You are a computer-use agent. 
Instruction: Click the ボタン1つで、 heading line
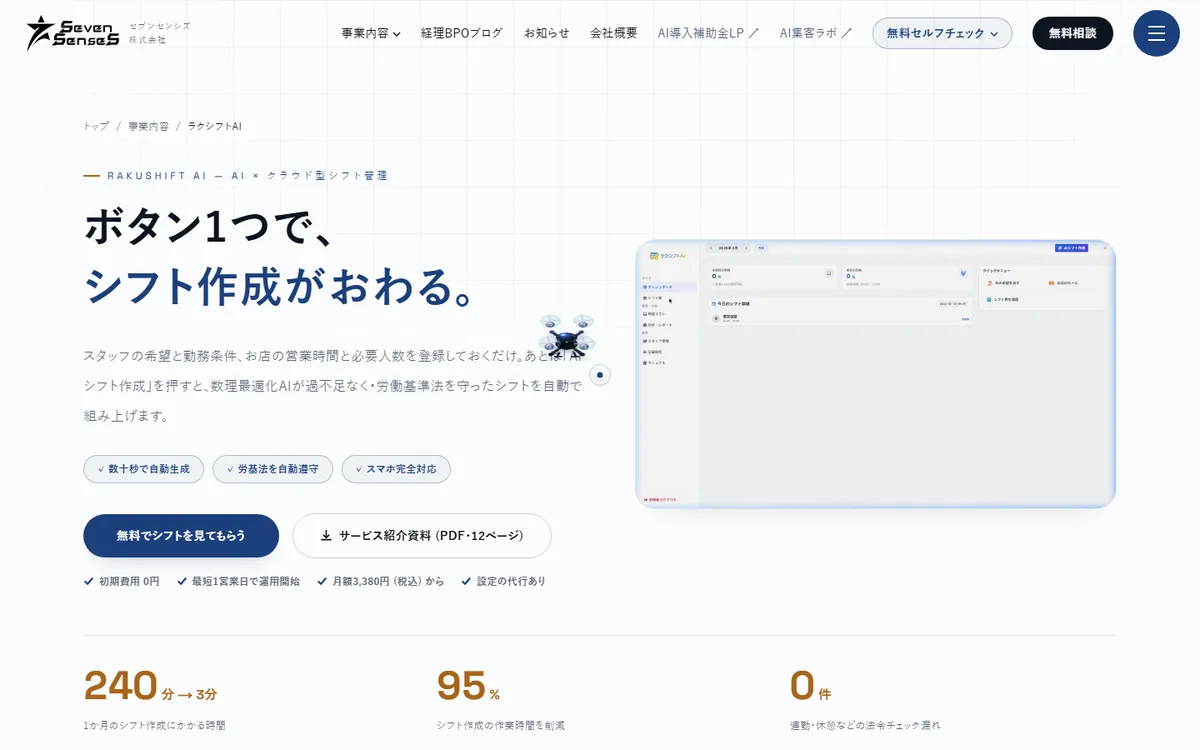coord(209,228)
